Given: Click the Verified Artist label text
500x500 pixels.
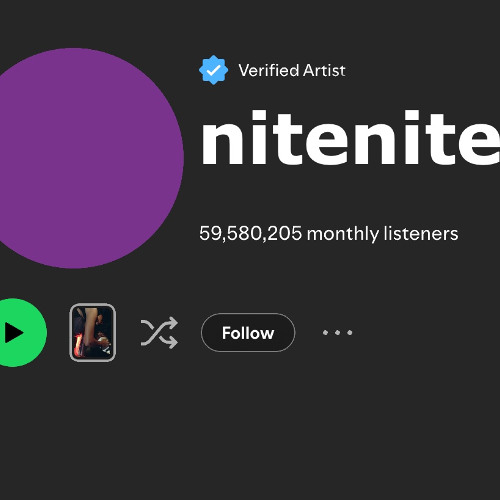Looking at the screenshot, I should coord(292,70).
